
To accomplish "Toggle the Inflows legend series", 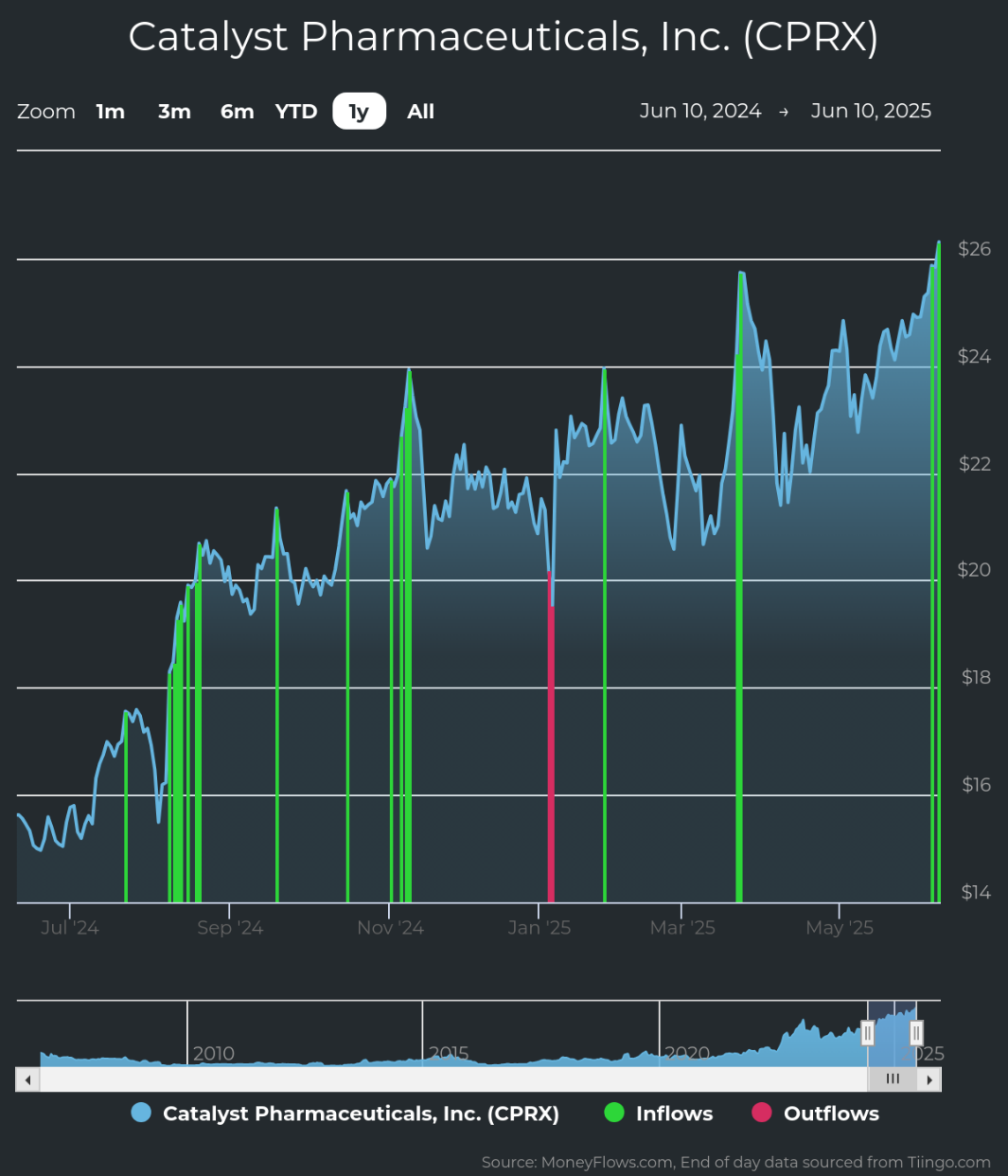I will (x=659, y=1114).
